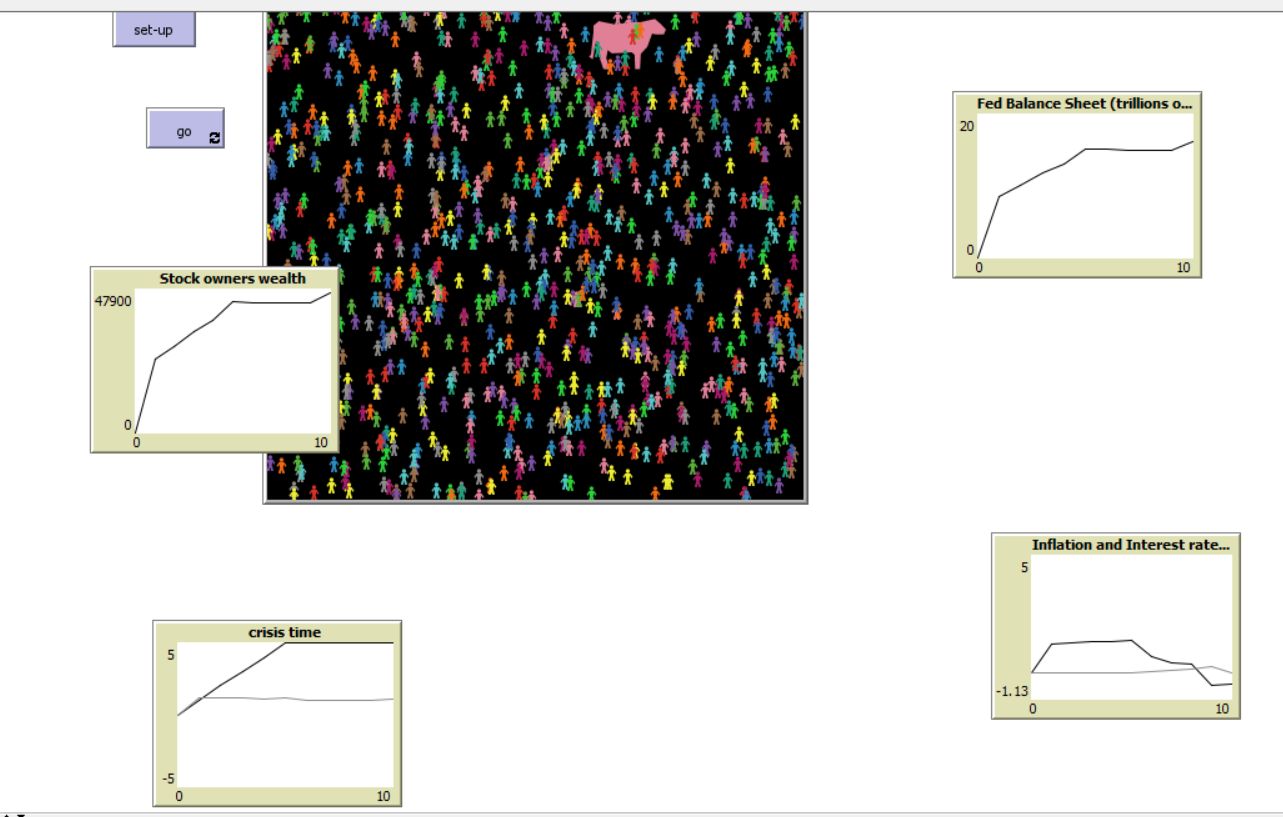Click the forever-loop arrows icon on go
1283x817 pixels.
tap(214, 138)
